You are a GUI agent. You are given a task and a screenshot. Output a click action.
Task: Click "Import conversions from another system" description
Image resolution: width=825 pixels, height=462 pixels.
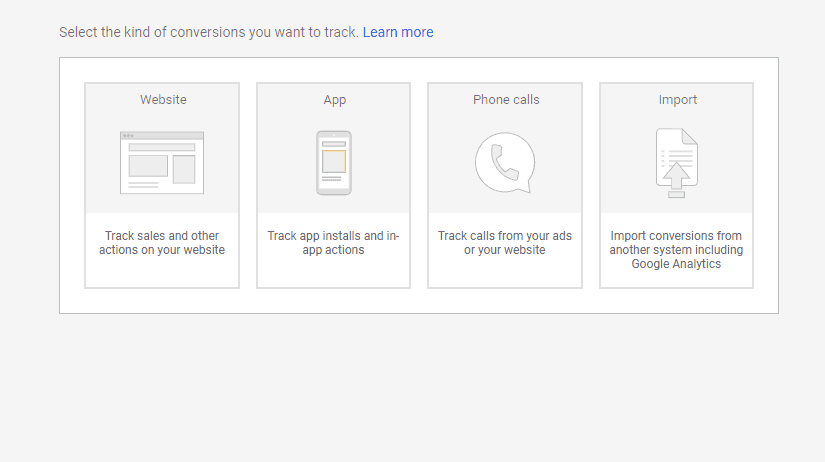676,243
